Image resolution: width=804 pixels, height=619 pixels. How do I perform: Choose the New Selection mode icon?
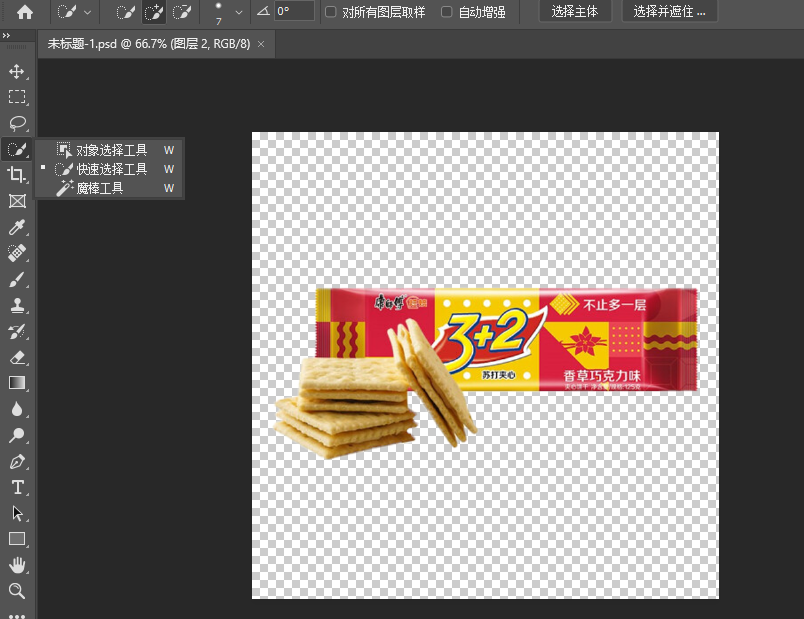[x=126, y=11]
